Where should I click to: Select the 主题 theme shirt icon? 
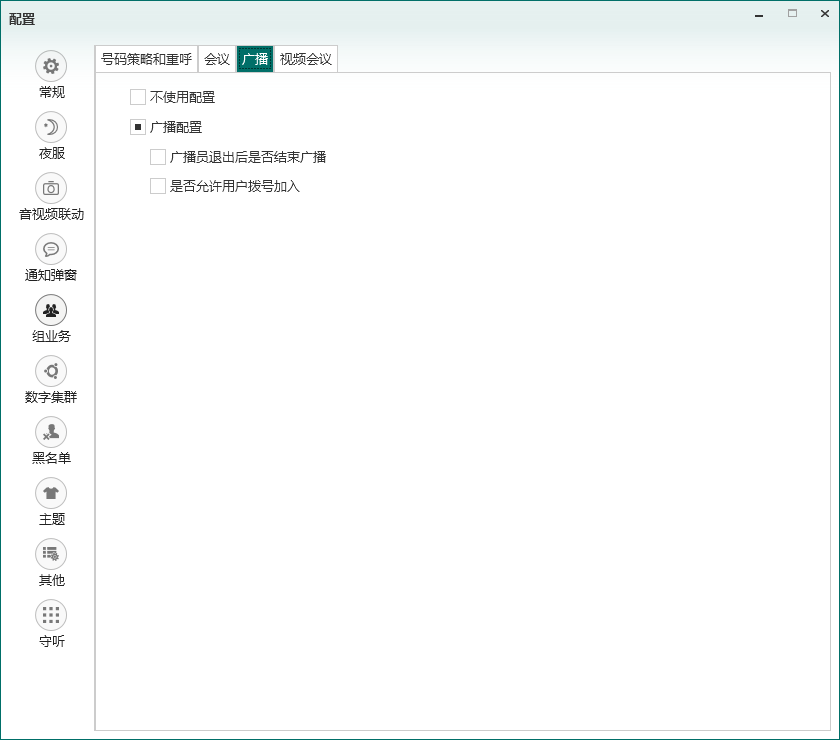pyautogui.click(x=51, y=493)
